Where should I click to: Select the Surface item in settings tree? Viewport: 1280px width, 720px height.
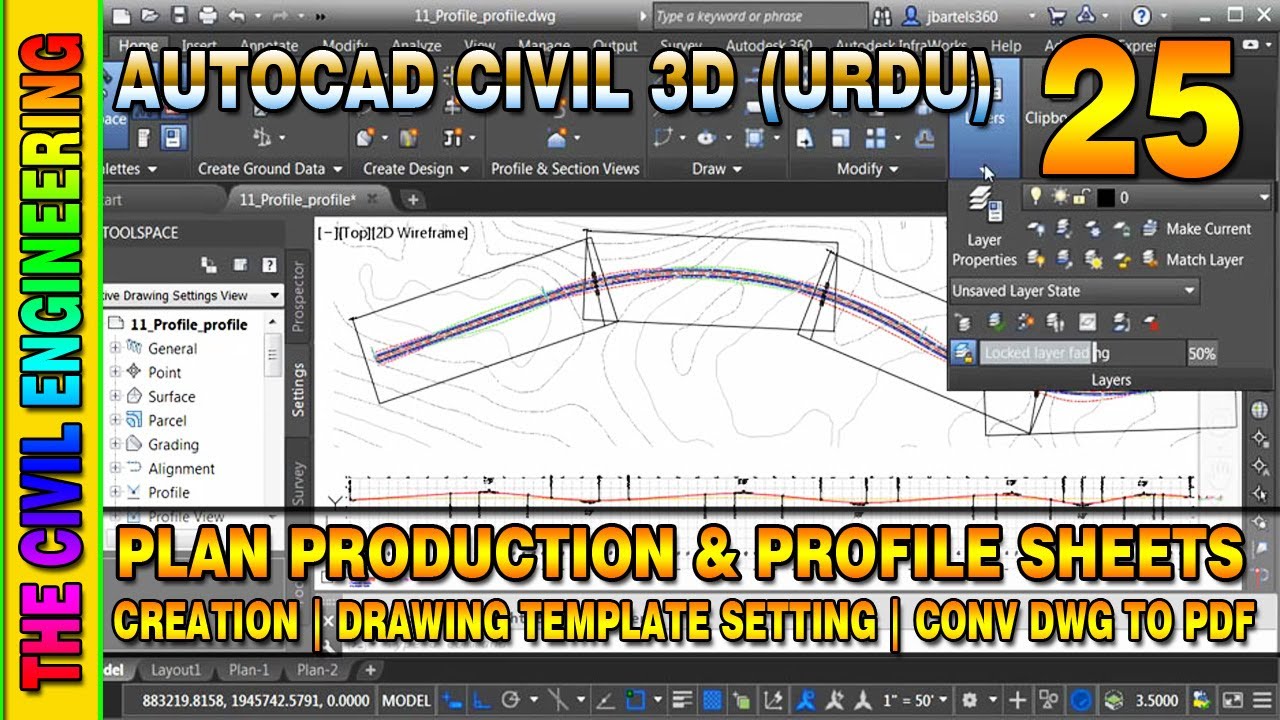[171, 396]
